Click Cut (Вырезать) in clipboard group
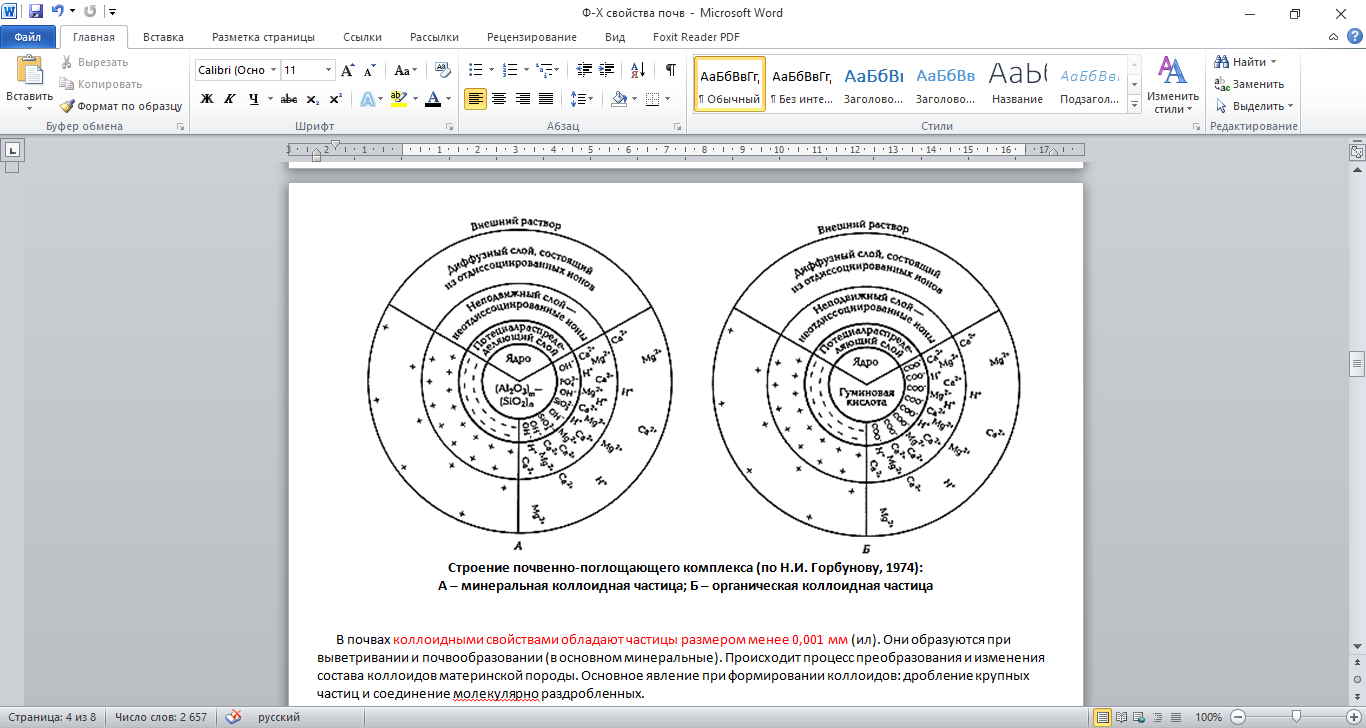 93,62
